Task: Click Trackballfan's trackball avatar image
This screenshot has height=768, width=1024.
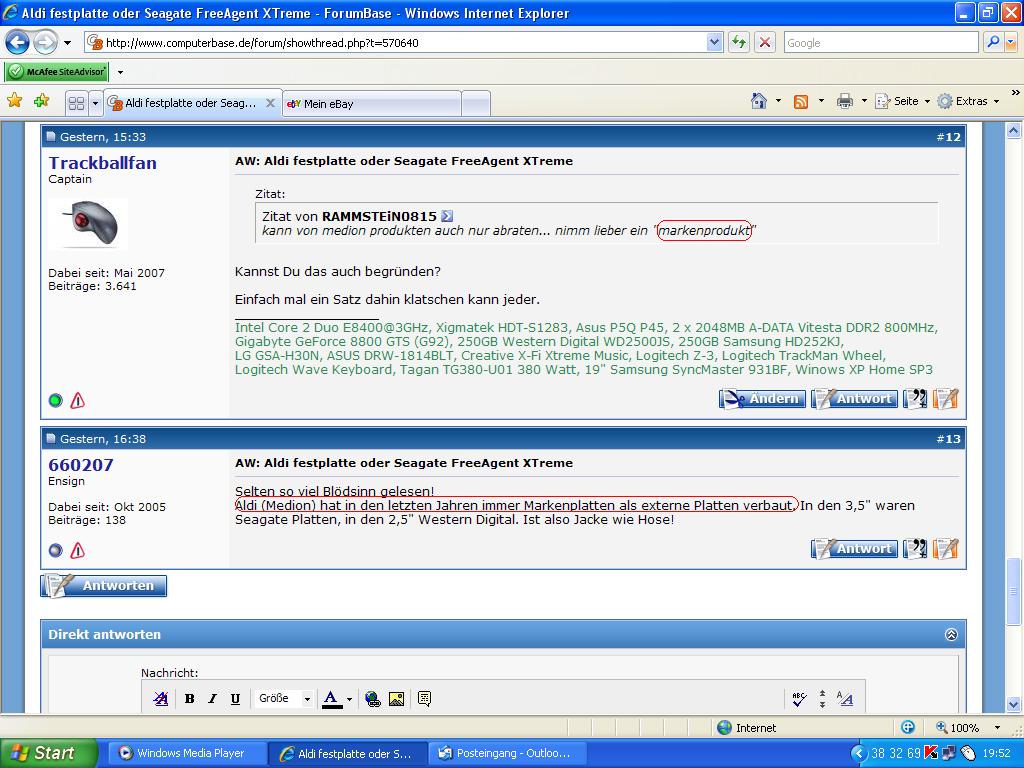Action: 88,223
